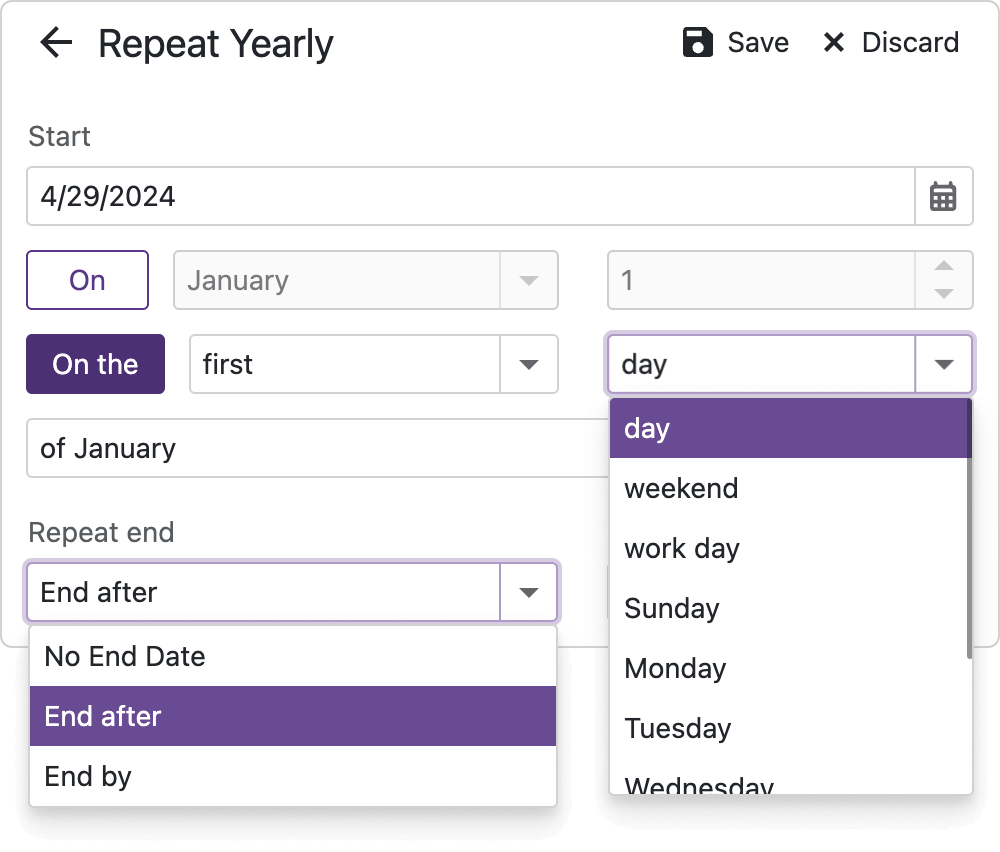Click the Save button label
This screenshot has height=852, width=1000.
[x=758, y=43]
